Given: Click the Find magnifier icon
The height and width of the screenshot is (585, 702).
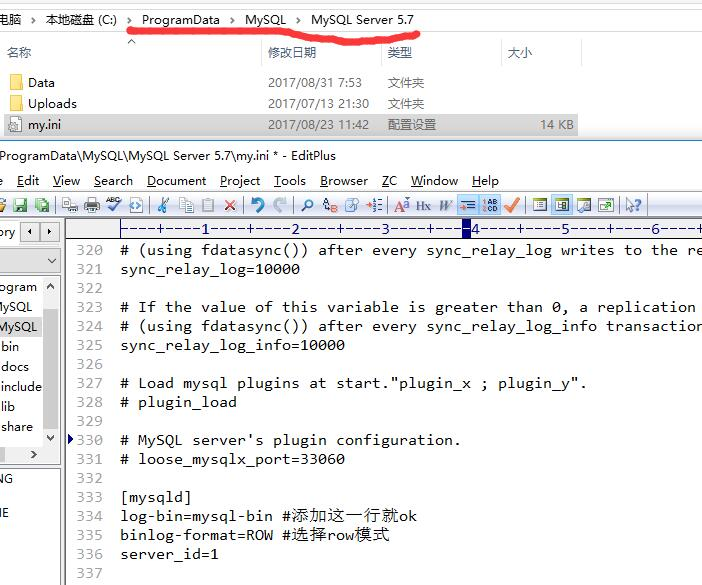Looking at the screenshot, I should click(x=307, y=205).
